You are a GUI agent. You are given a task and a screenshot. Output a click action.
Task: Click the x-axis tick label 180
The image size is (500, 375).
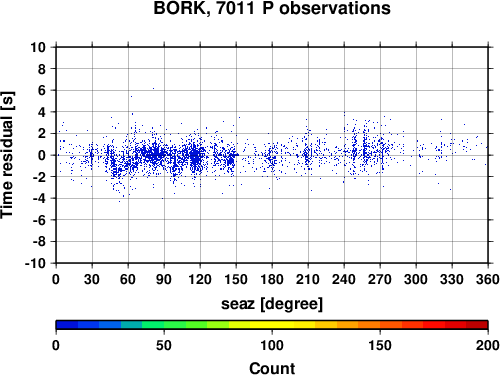[272, 279]
